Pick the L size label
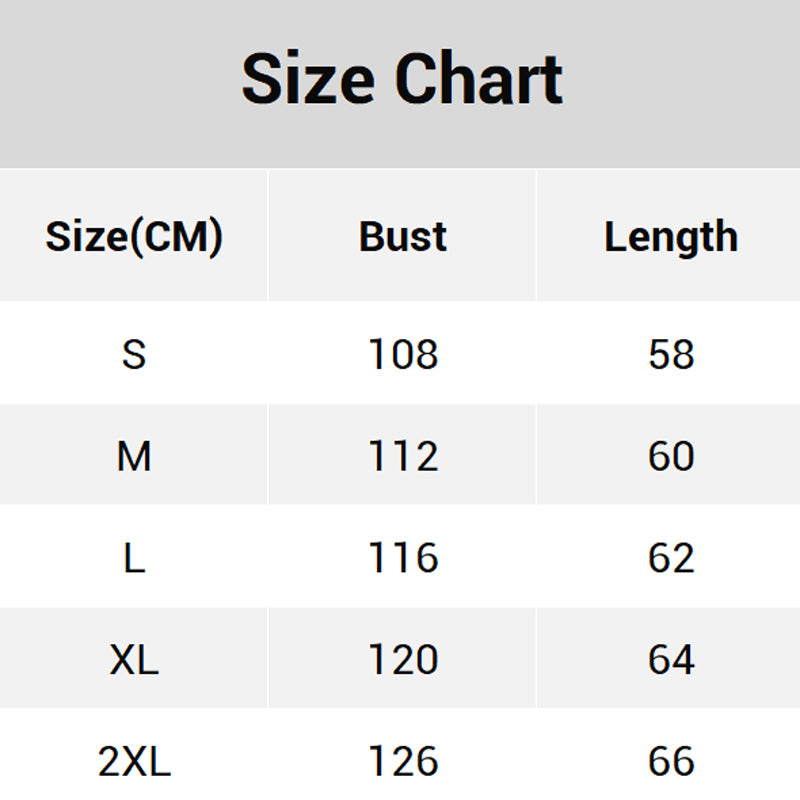The height and width of the screenshot is (800, 800). [134, 558]
